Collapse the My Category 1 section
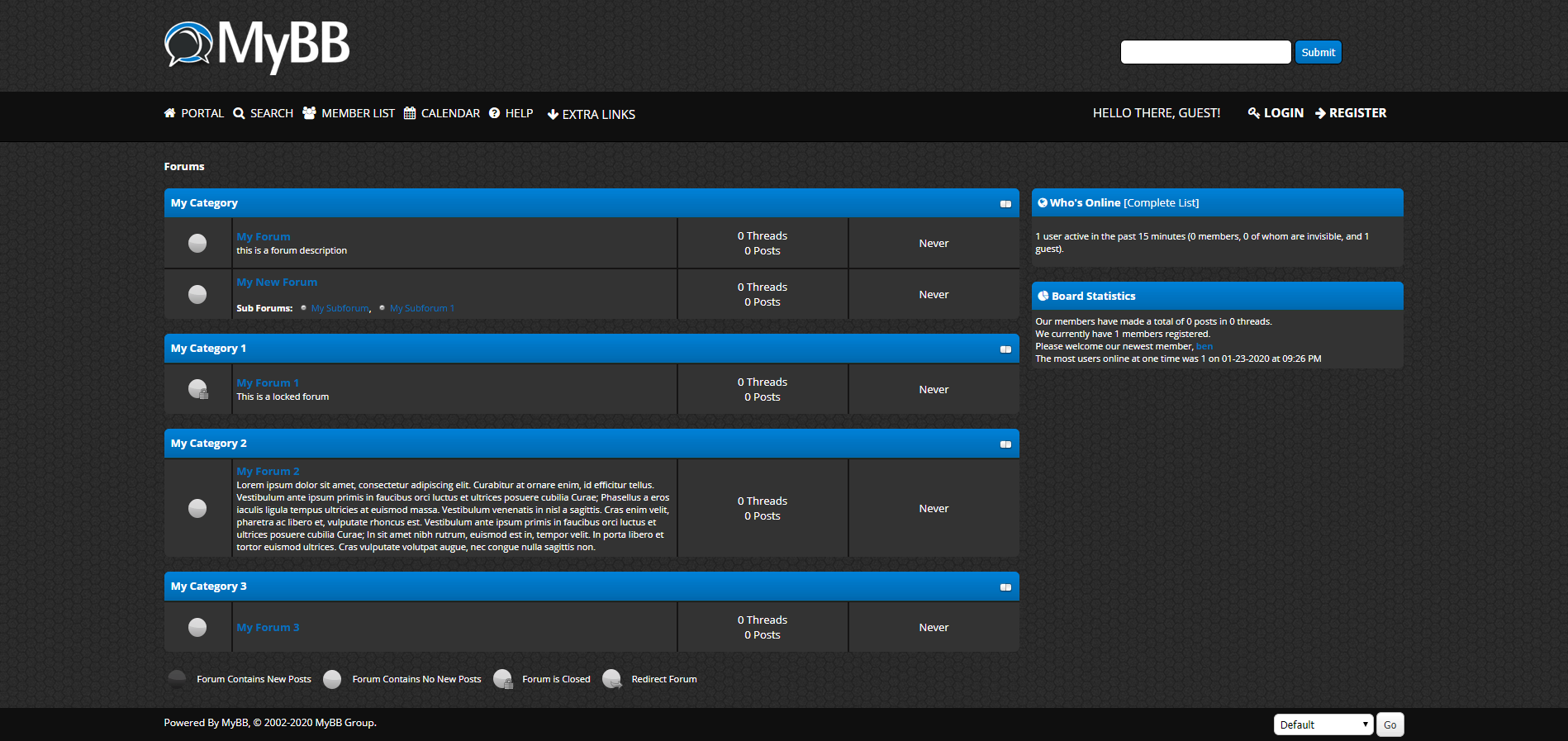The width and height of the screenshot is (1568, 741). click(x=1005, y=349)
